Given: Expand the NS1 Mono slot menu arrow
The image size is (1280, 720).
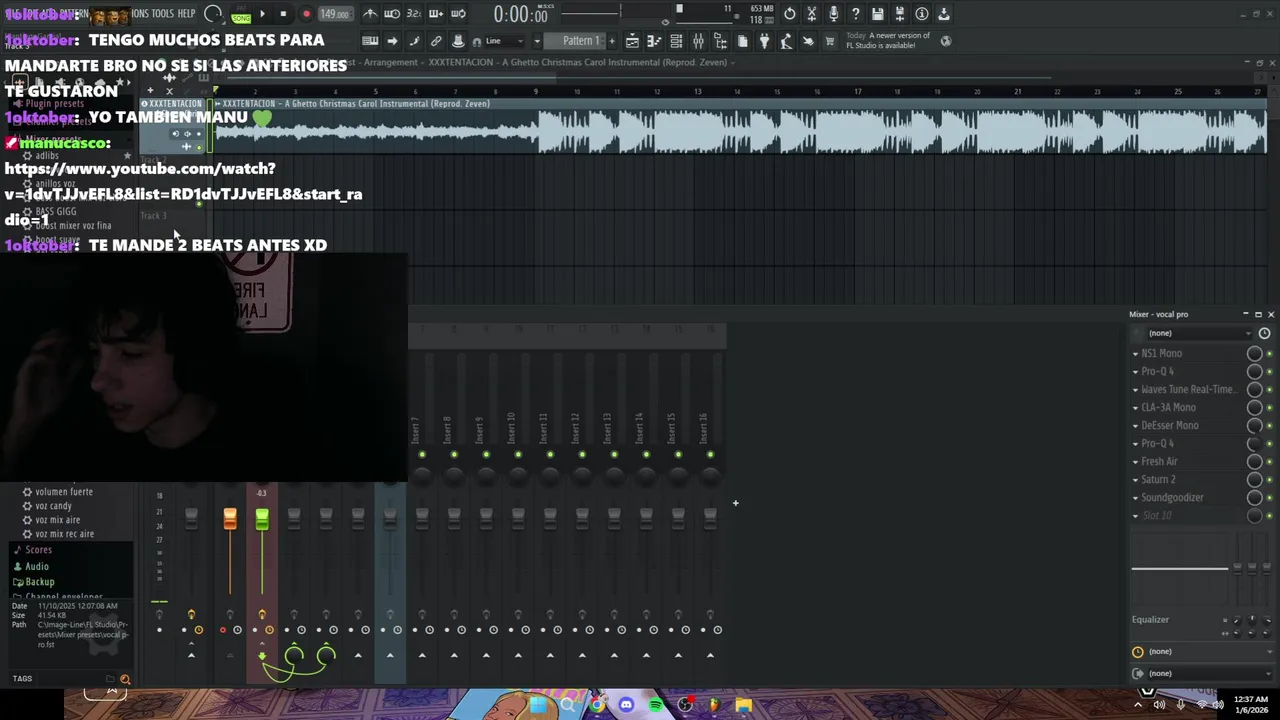Looking at the screenshot, I should [1135, 354].
